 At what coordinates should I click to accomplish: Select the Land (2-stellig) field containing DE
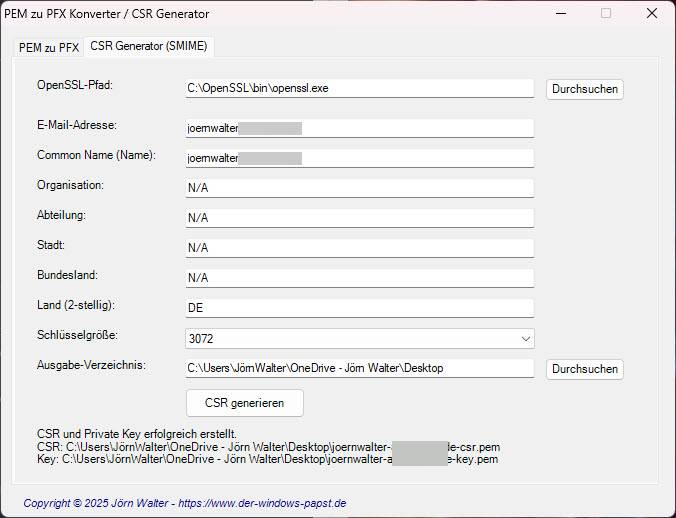(x=359, y=308)
